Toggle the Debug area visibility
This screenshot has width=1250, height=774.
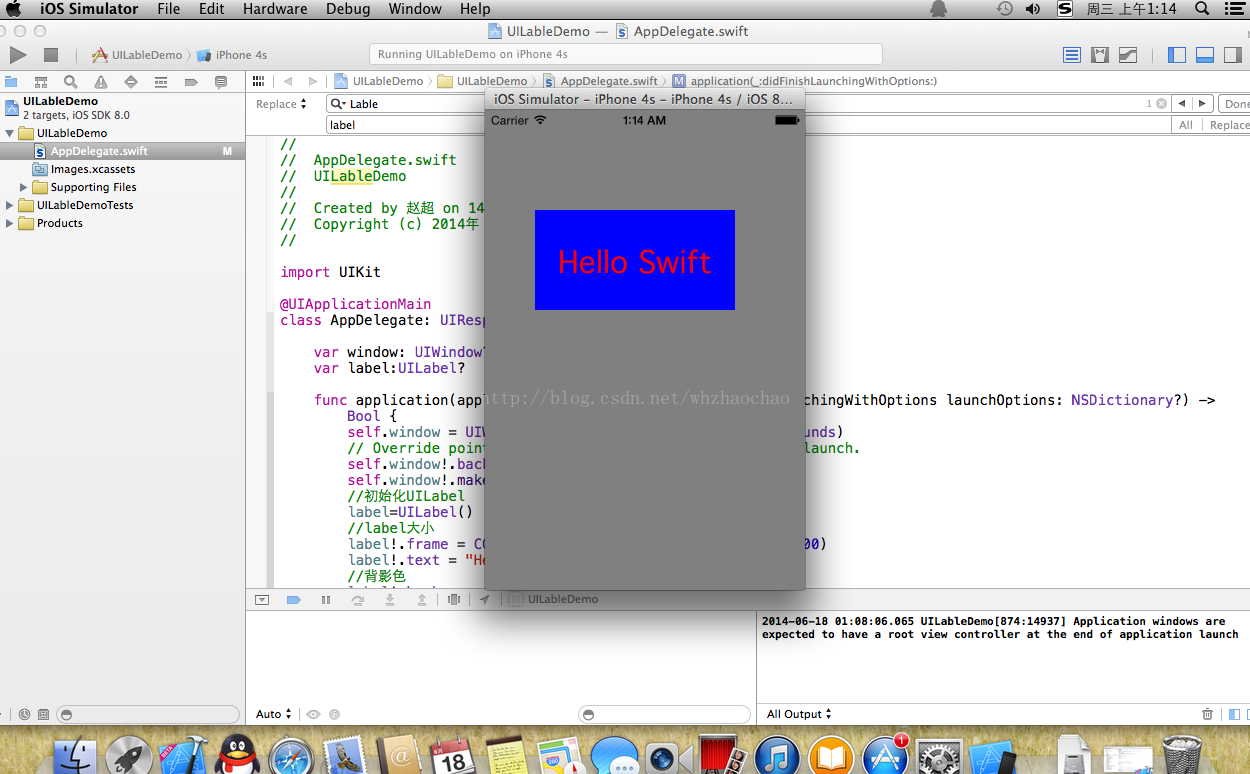click(1205, 55)
